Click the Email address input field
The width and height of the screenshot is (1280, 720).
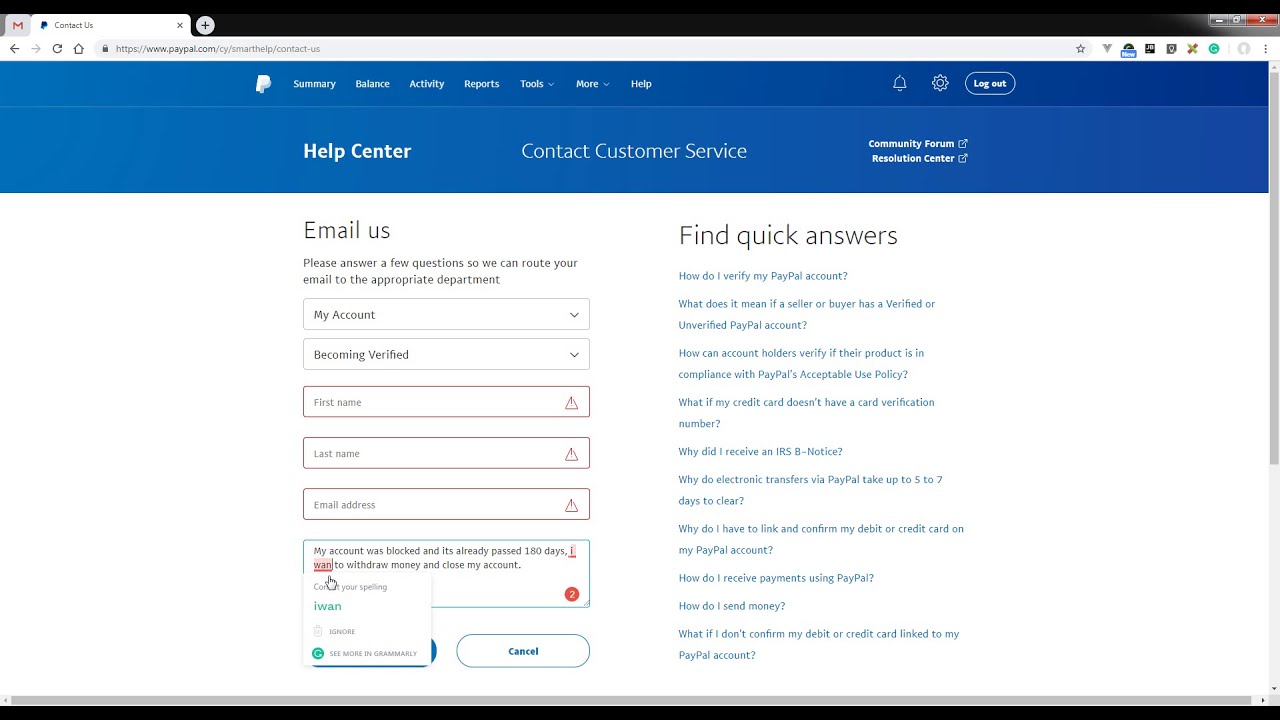446,504
